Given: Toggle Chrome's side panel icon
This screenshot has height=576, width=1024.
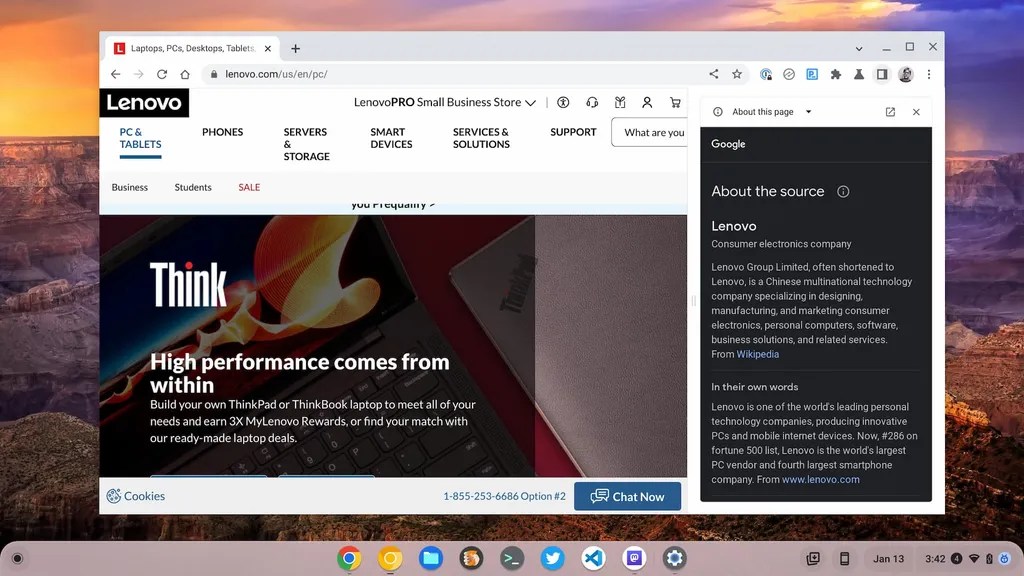Looking at the screenshot, I should [882, 74].
